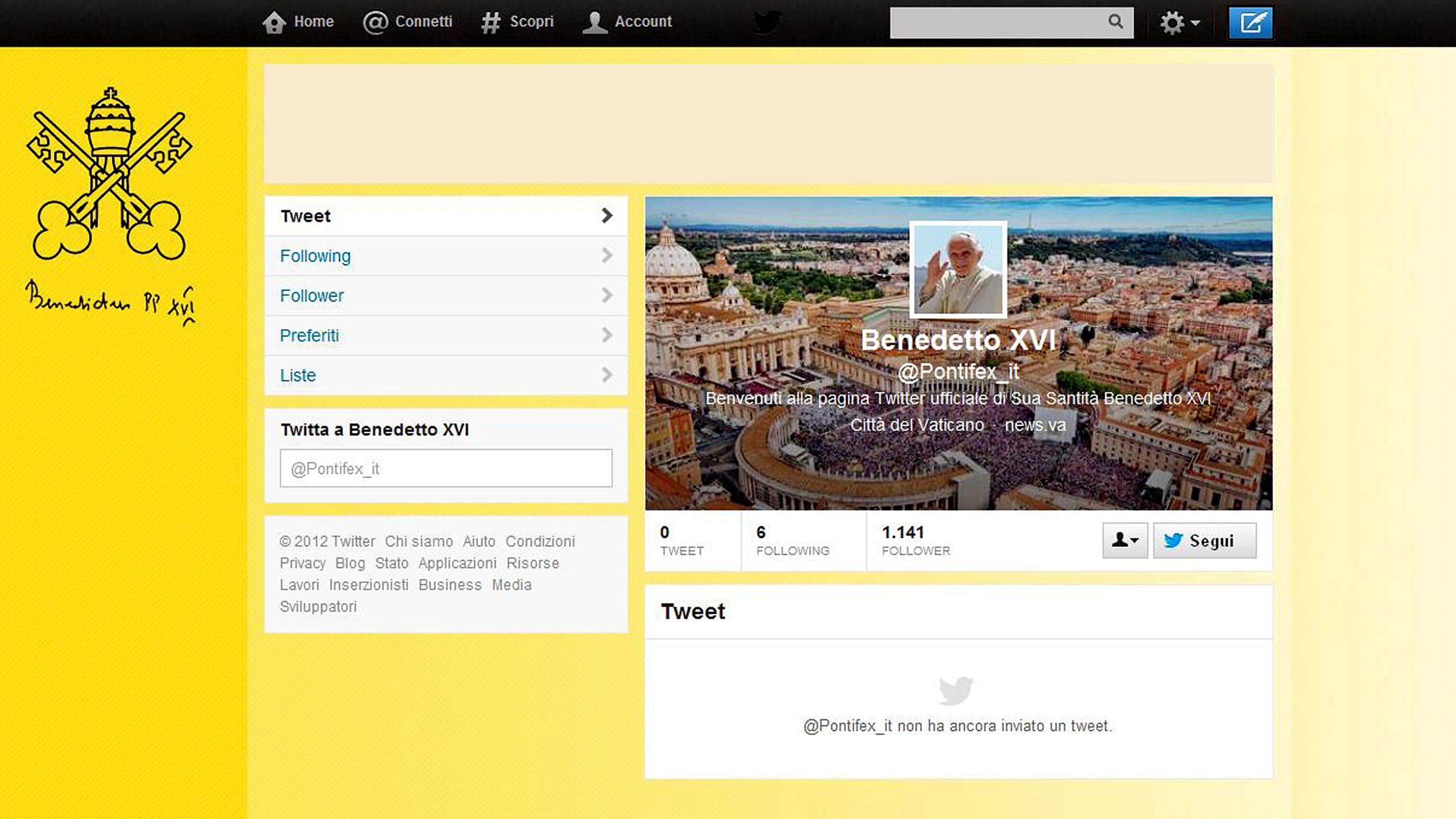
Task: Click the Connetti @ icon
Action: tap(375, 23)
